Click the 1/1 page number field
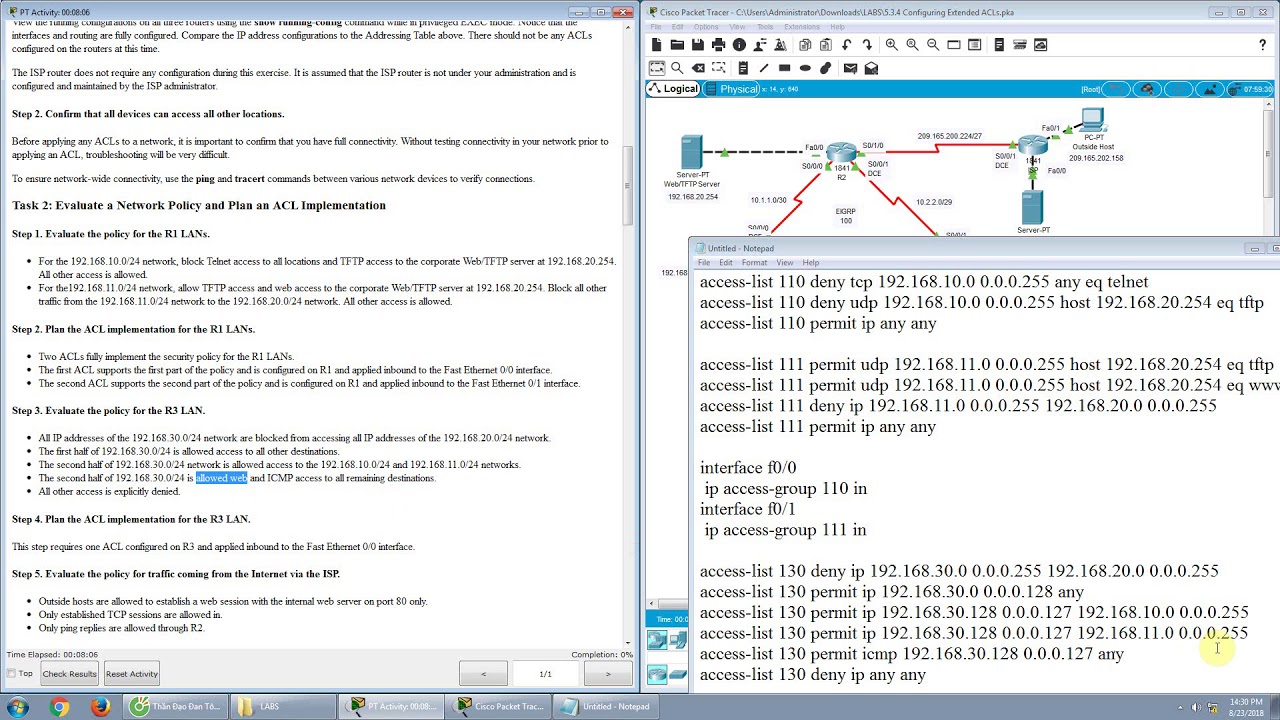This screenshot has width=1280, height=720. pyautogui.click(x=545, y=674)
